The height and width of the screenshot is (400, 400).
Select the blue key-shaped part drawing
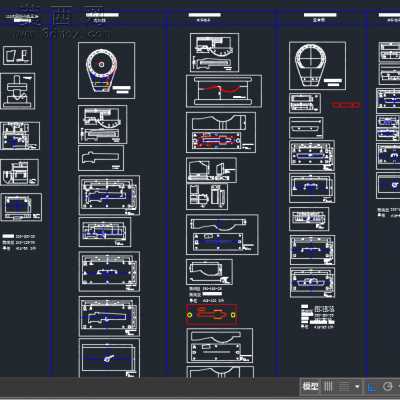pyautogui.click(x=109, y=358)
